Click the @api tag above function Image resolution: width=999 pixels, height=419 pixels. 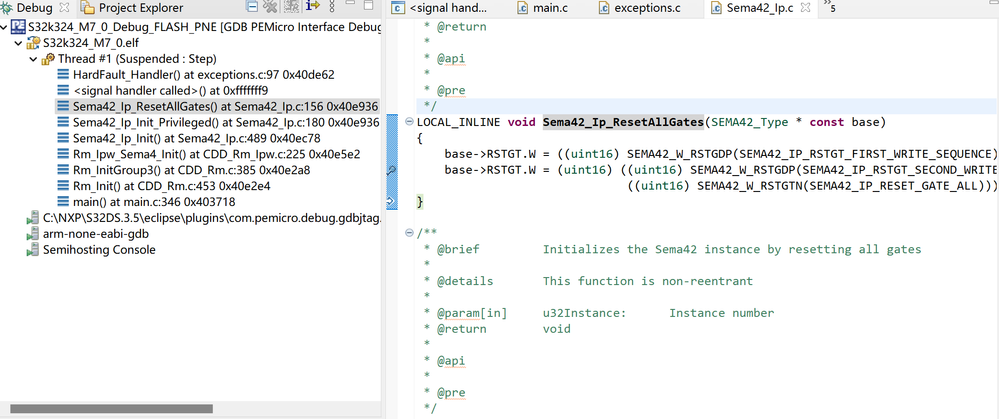(451, 59)
